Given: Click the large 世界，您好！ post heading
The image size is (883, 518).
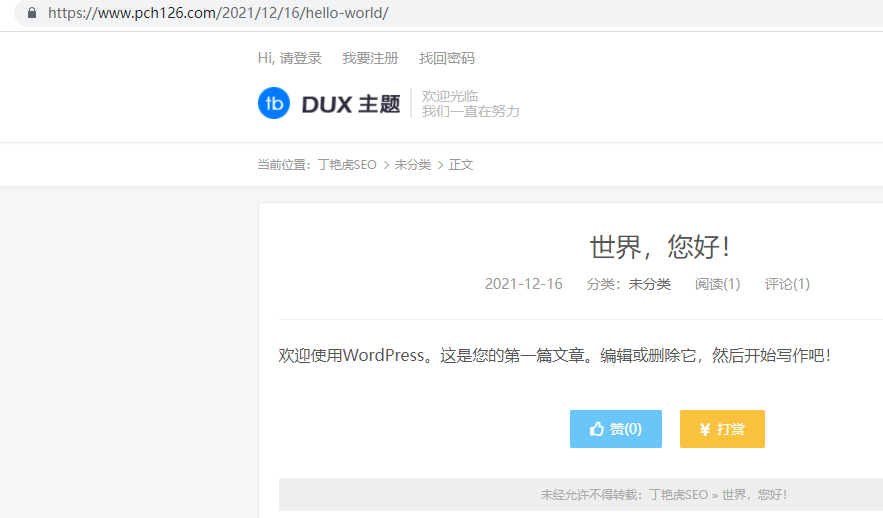Looking at the screenshot, I should click(x=660, y=246).
